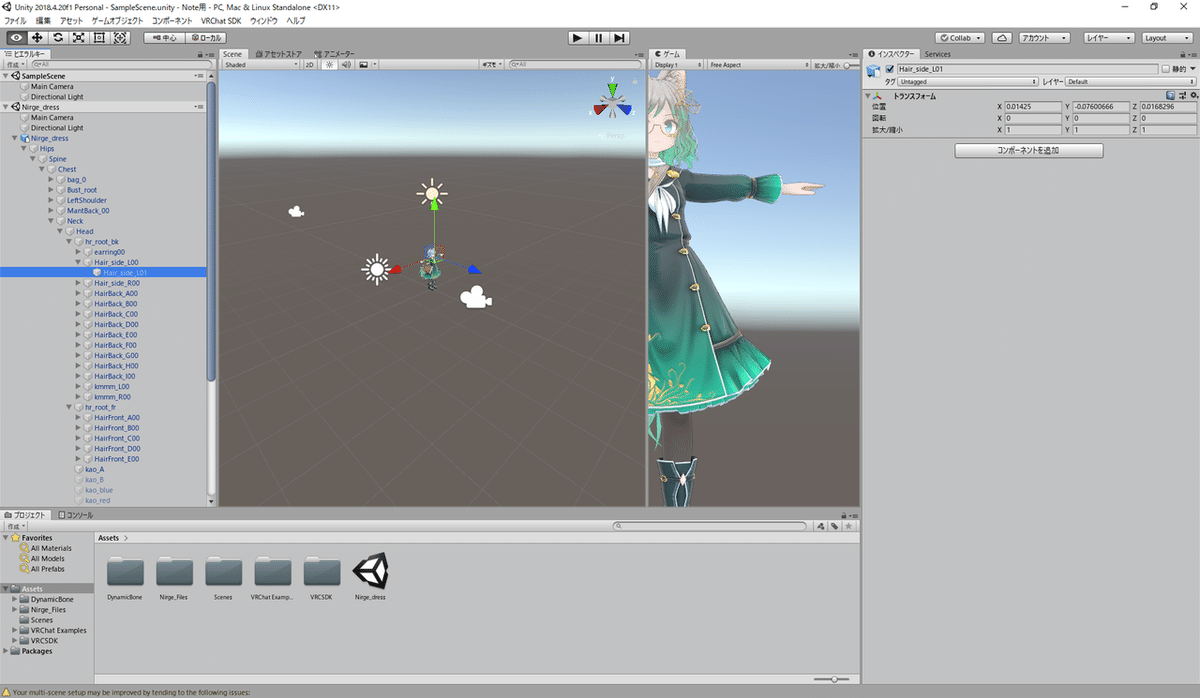Open the Layers (レイヤー) toolbar dropdown

(x=1109, y=38)
